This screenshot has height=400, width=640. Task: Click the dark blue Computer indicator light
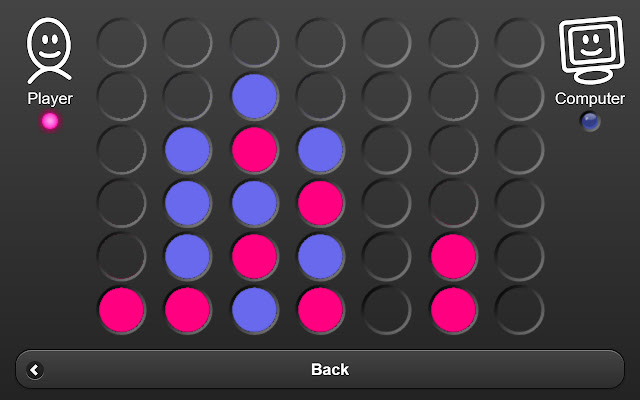(x=590, y=121)
